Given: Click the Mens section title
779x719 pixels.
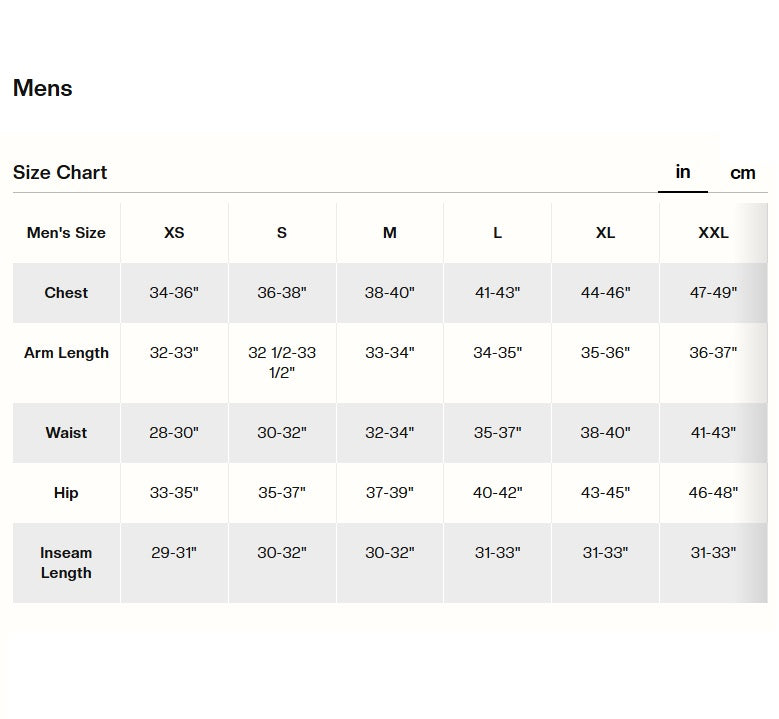Looking at the screenshot, I should tap(43, 88).
